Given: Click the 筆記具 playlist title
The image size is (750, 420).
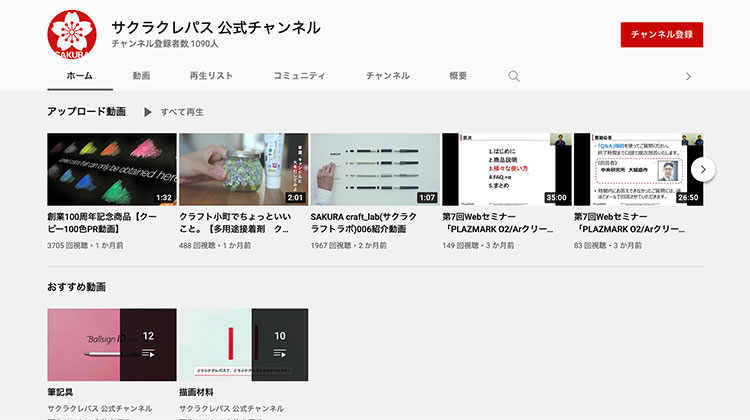Looking at the screenshot, I should coord(60,392).
